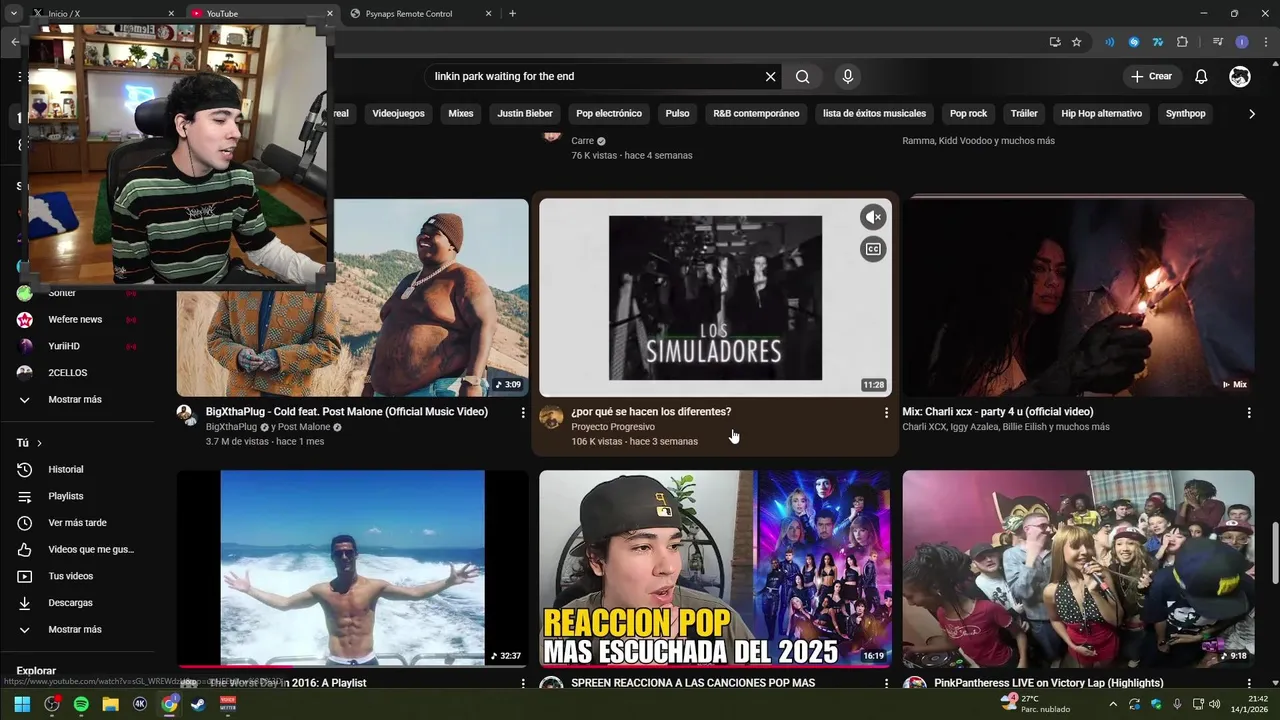Bookmark this page with the star icon

(x=1076, y=42)
